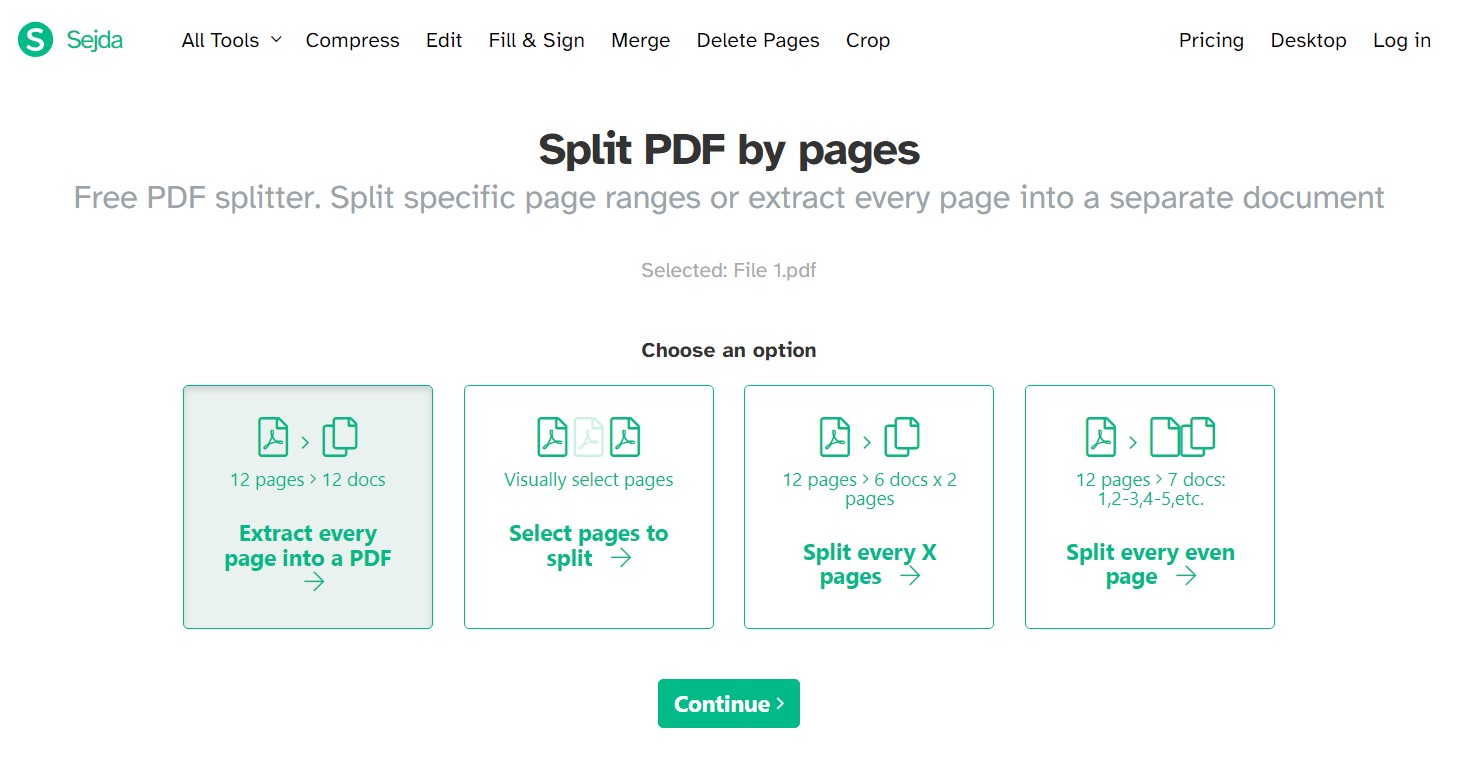This screenshot has width=1458, height=777.
Task: Open the Crop tool
Action: tap(866, 40)
